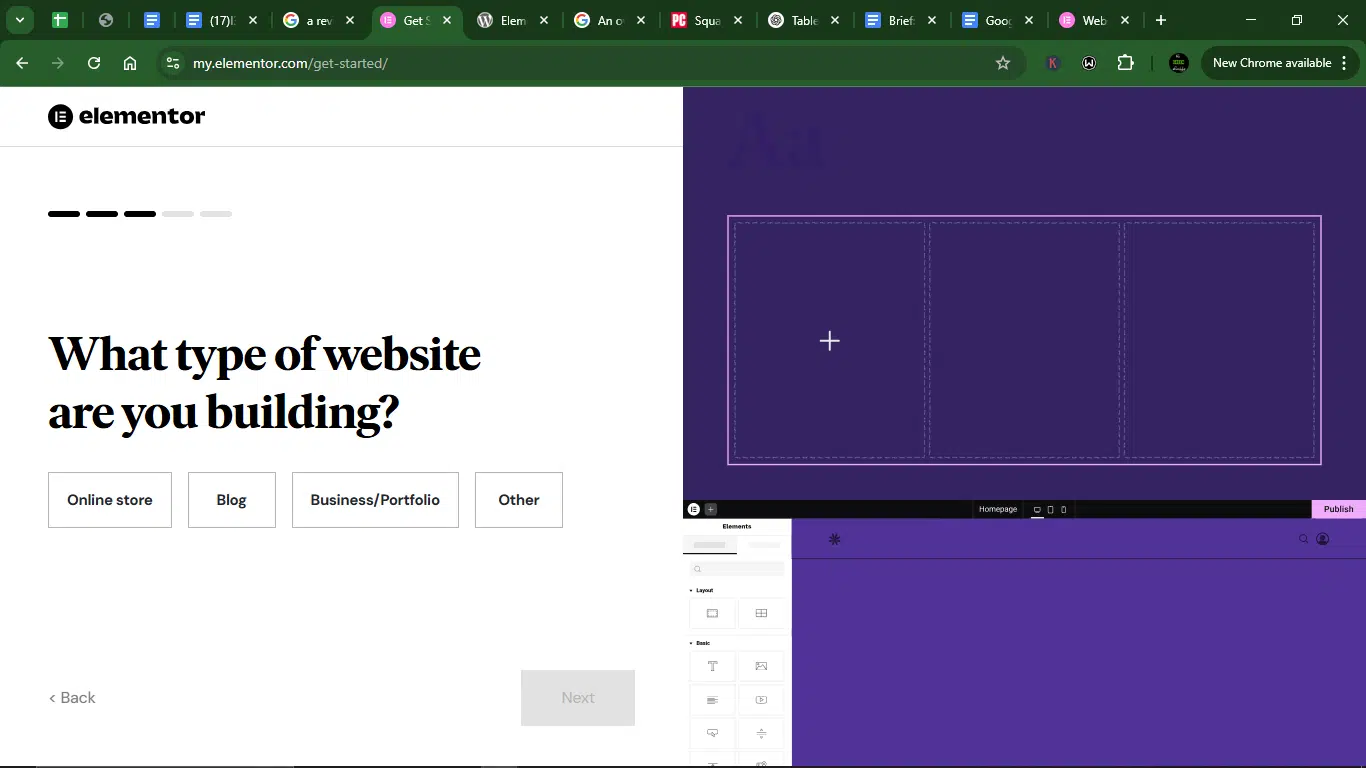Click the plus icon in preview container
Viewport: 1366px width, 768px height.
click(829, 341)
